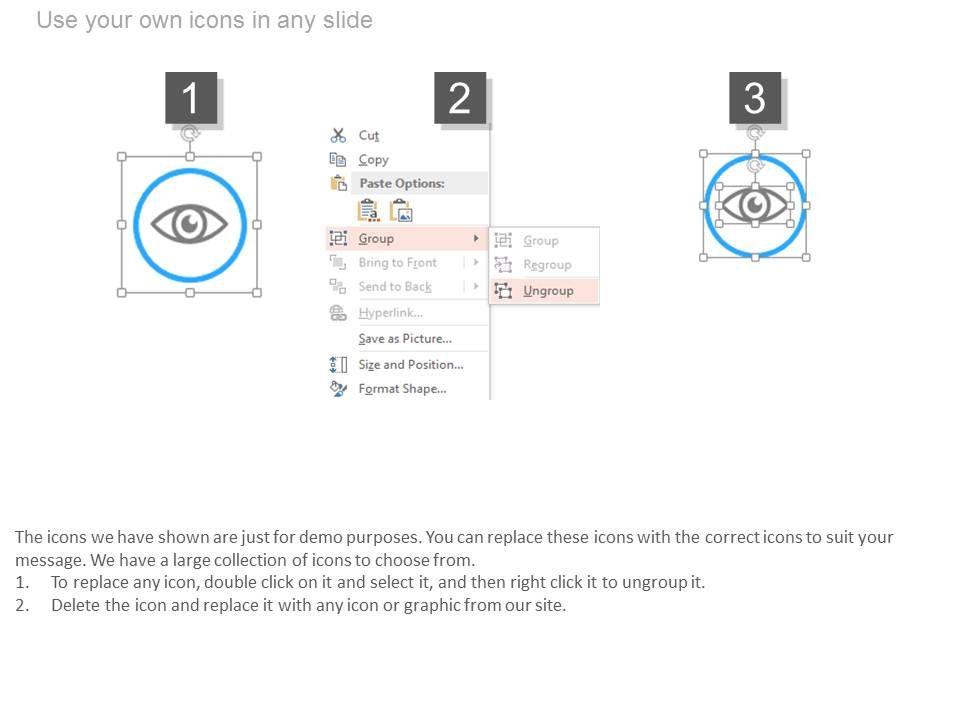
Task: Click the Ungroup icon in submenu
Action: (x=503, y=291)
